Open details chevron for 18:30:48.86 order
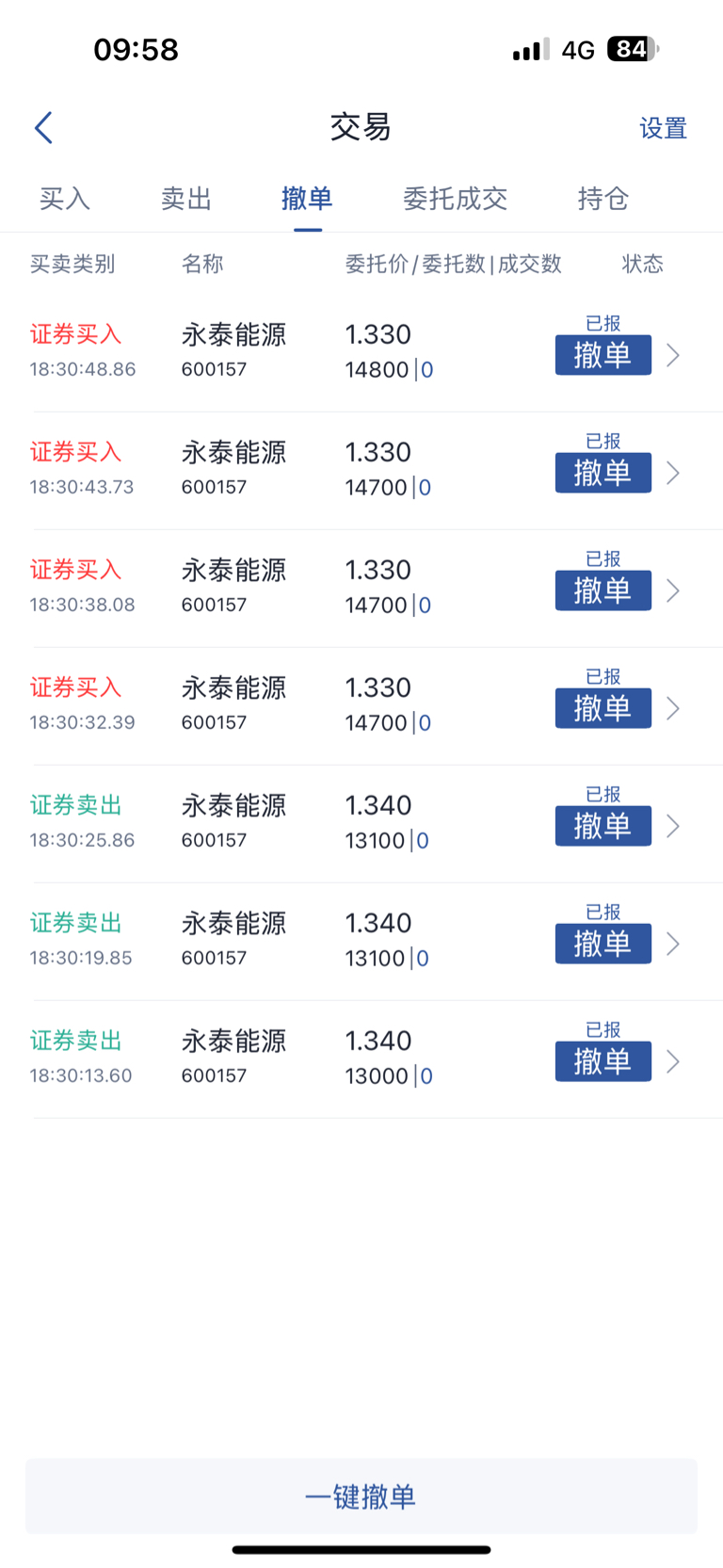723x1568 pixels. click(673, 355)
